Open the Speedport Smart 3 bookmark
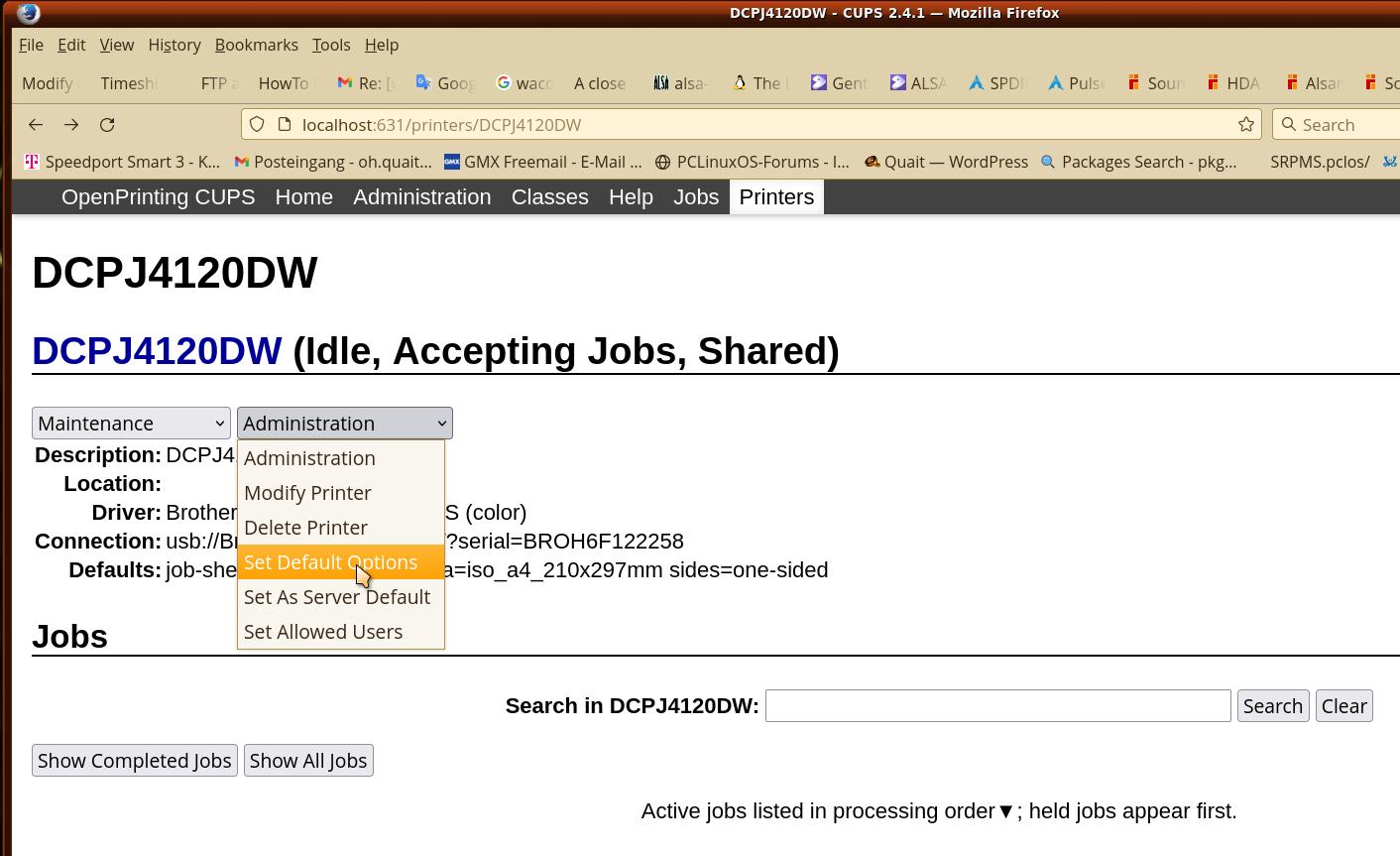The image size is (1400, 856). 122,162
